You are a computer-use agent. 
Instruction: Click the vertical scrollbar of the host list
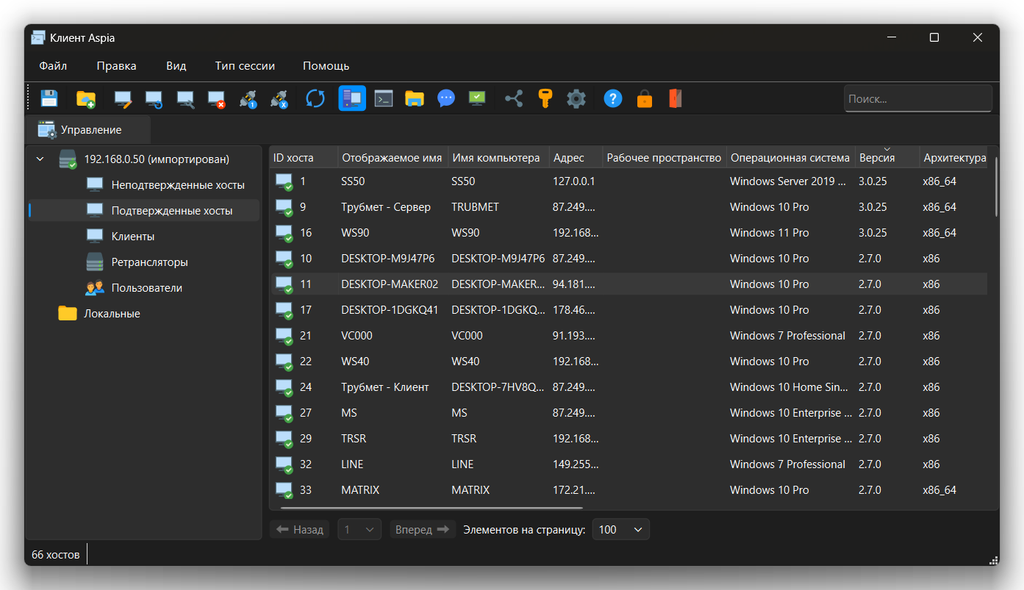coord(995,186)
